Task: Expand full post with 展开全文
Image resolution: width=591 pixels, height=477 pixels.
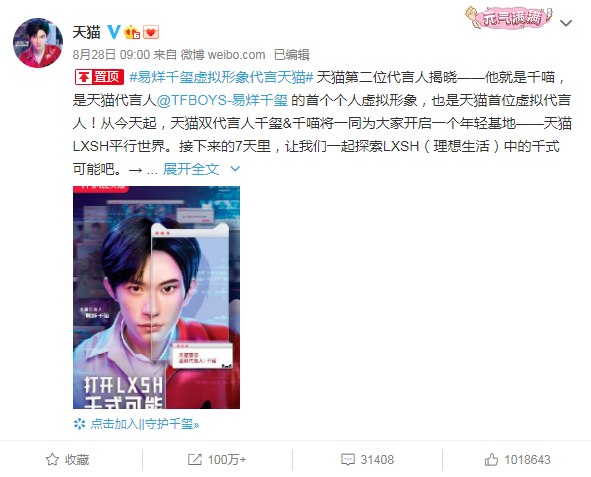Action: click(191, 169)
